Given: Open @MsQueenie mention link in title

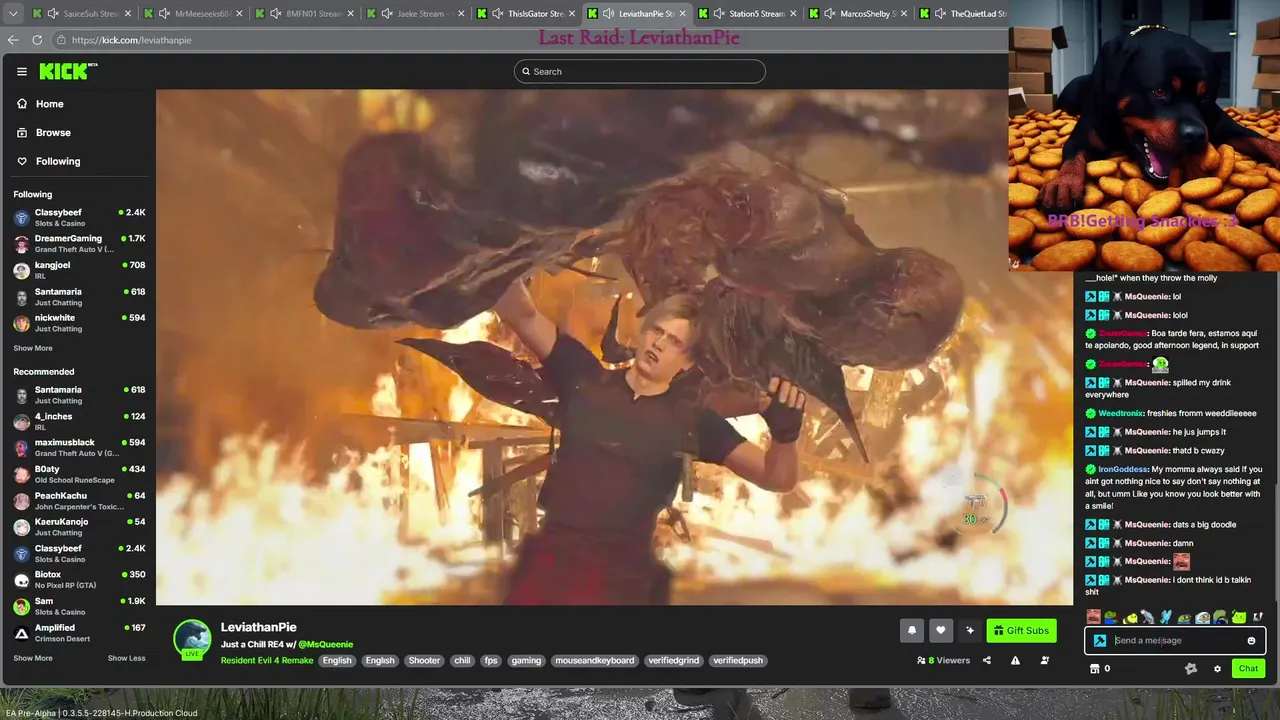Looking at the screenshot, I should [x=325, y=644].
